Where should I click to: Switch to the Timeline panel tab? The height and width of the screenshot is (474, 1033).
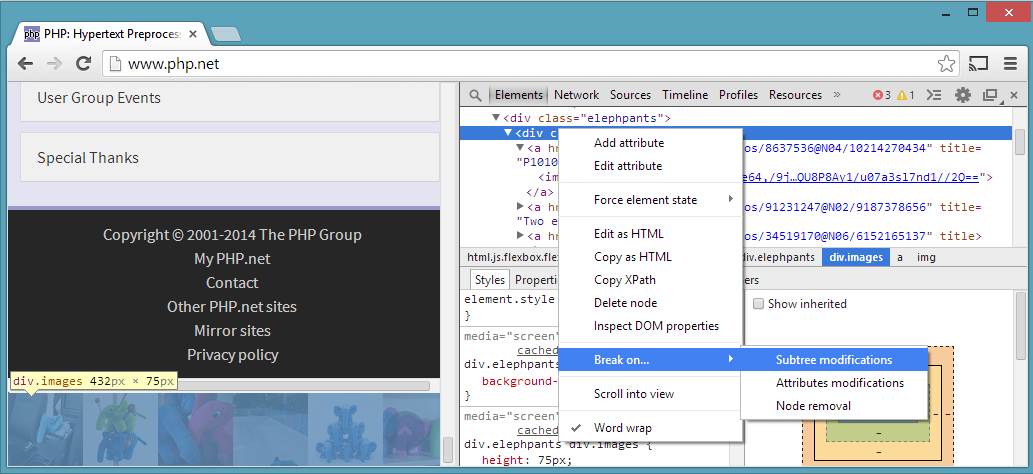685,95
